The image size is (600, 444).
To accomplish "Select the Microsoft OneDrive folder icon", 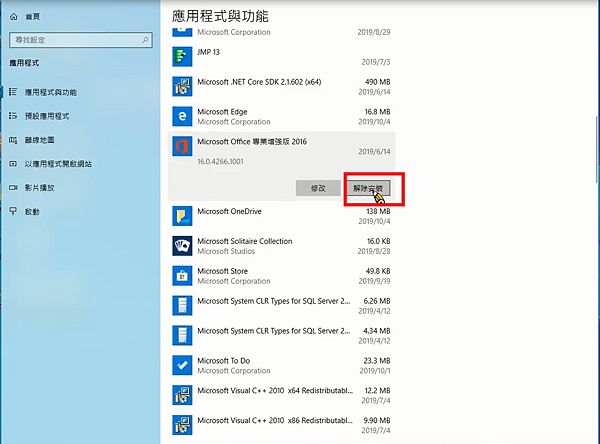I will 183,216.
